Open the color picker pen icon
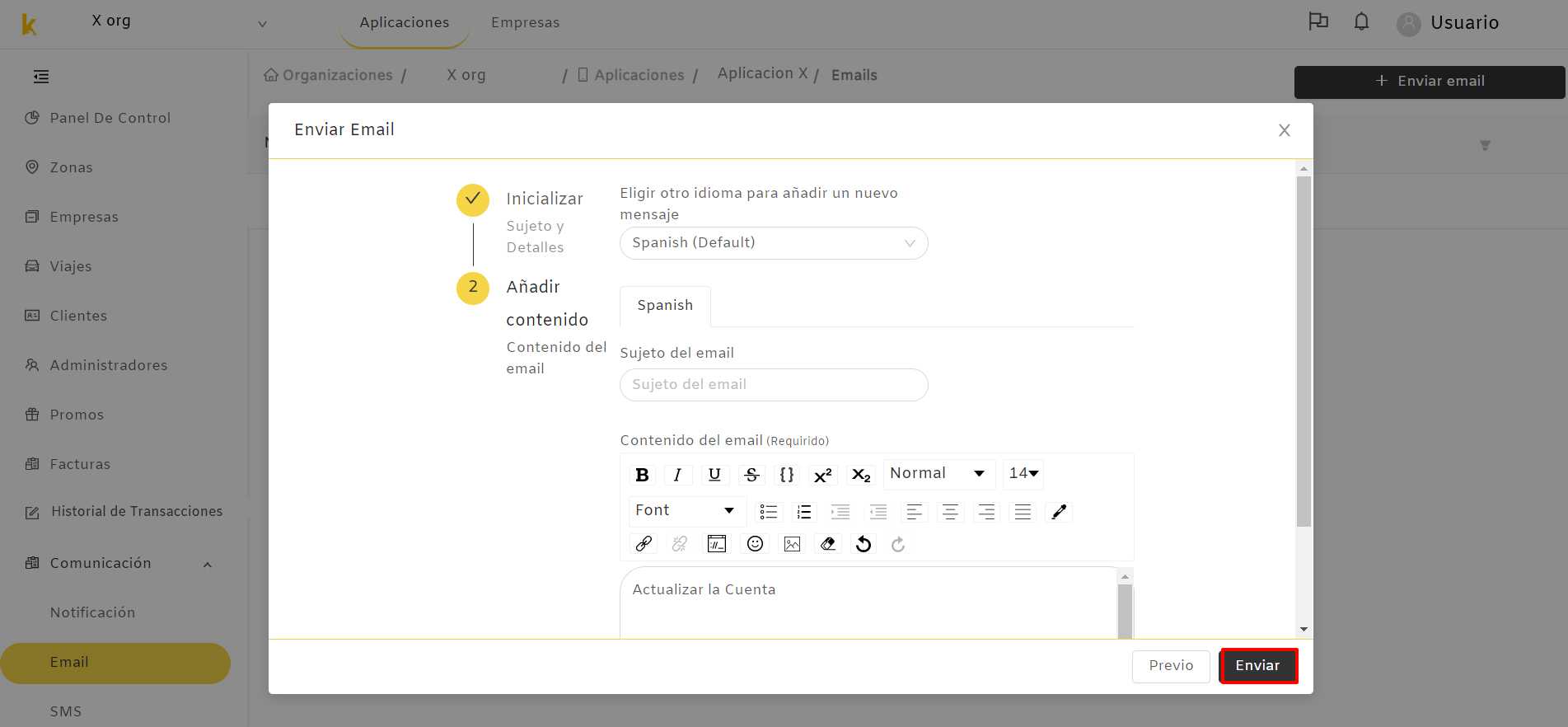 (1059, 512)
